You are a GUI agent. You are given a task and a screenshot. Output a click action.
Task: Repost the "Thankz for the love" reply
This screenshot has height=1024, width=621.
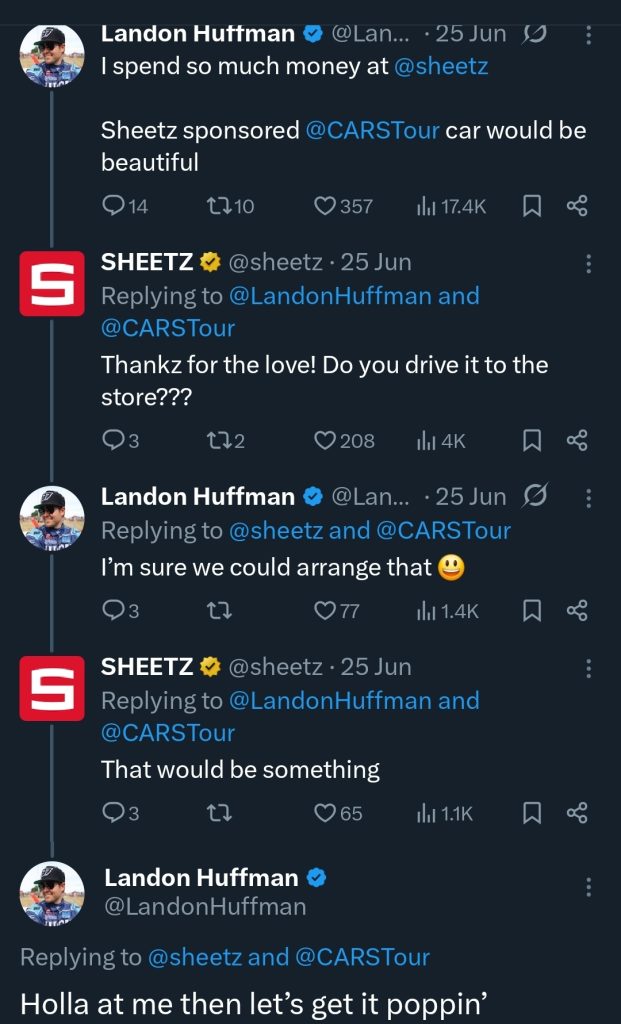point(217,440)
